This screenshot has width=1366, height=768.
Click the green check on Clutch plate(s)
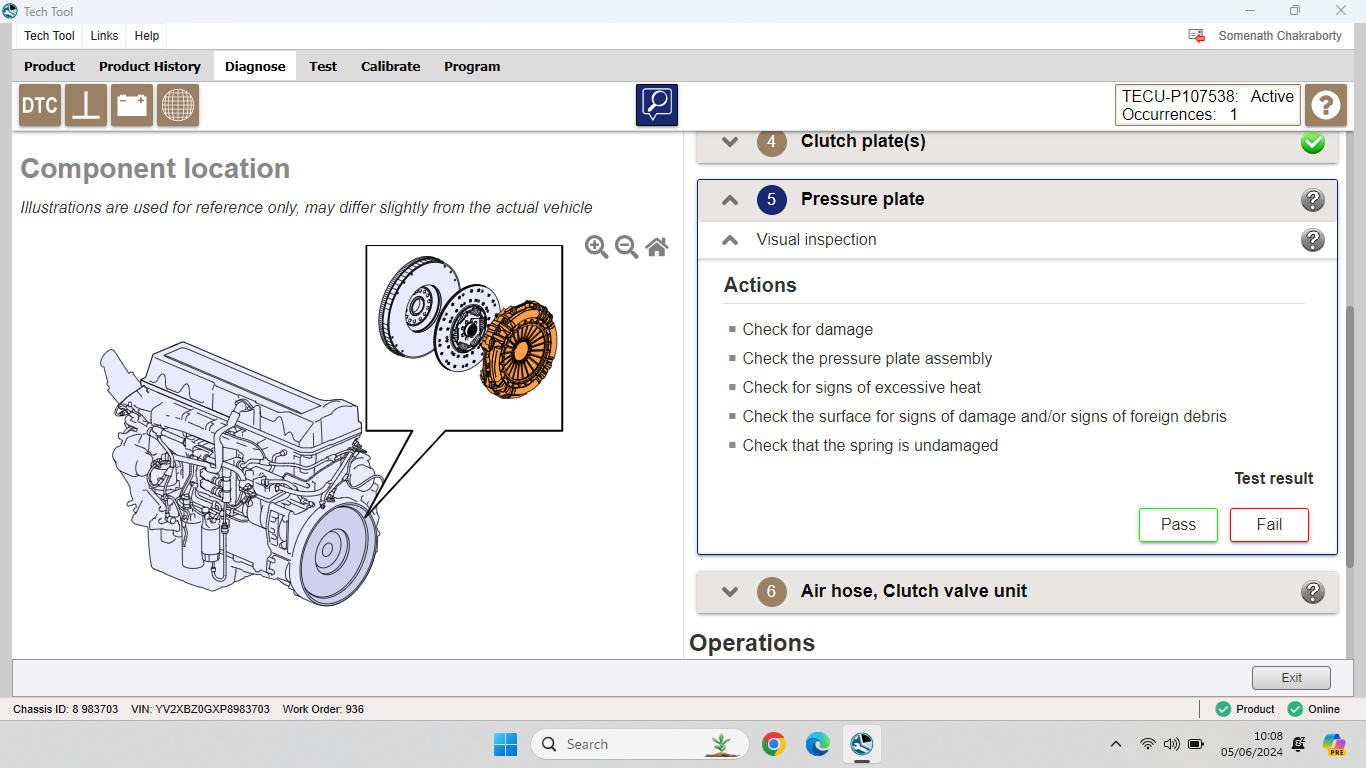click(1313, 143)
